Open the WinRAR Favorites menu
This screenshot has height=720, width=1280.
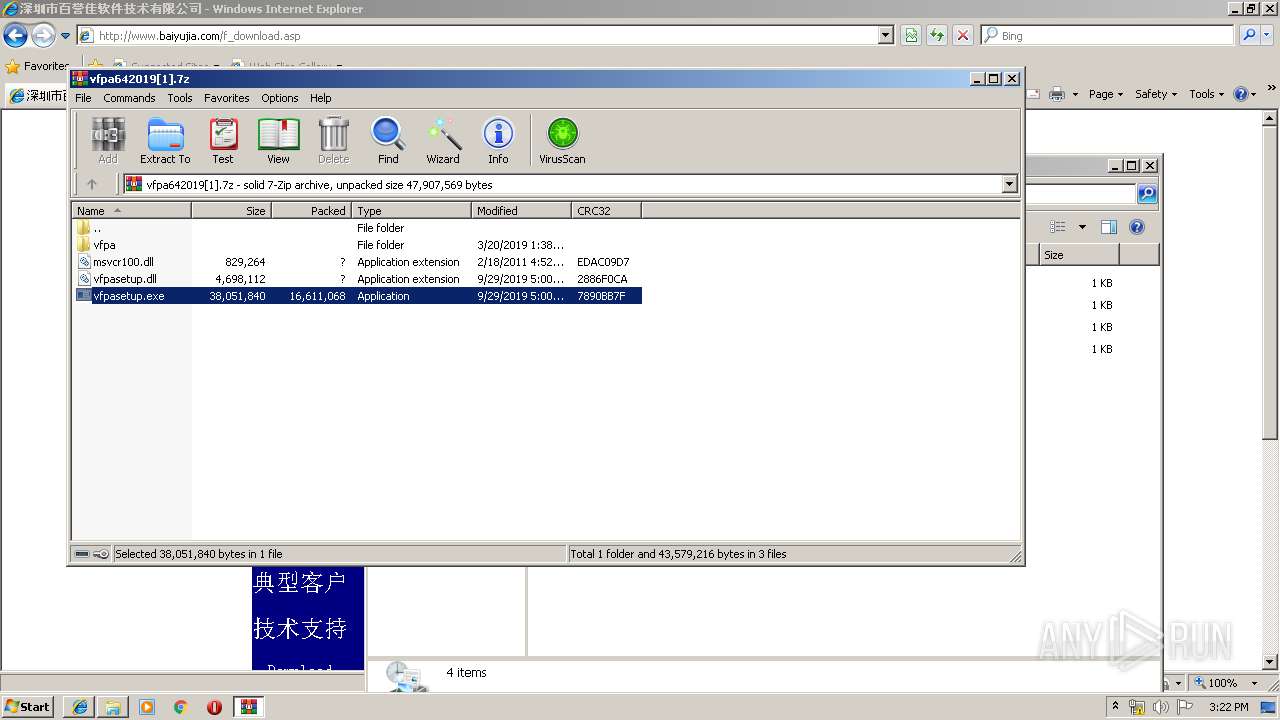(x=227, y=98)
